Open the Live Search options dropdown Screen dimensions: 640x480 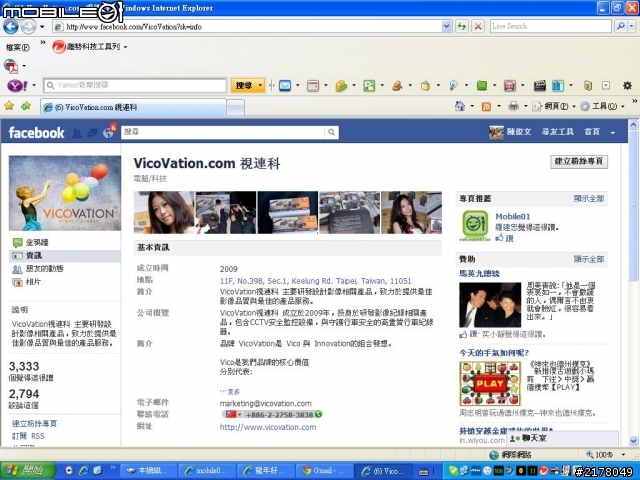tap(632, 26)
